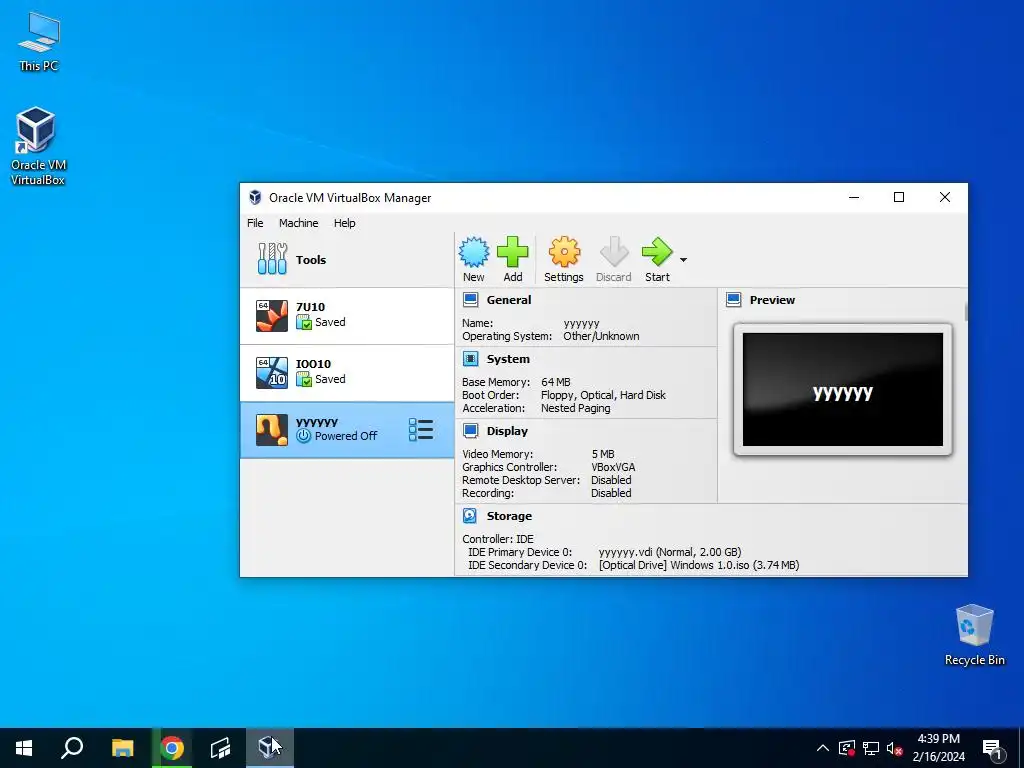Click the Storage section header
This screenshot has height=768, width=1024.
coord(509,516)
